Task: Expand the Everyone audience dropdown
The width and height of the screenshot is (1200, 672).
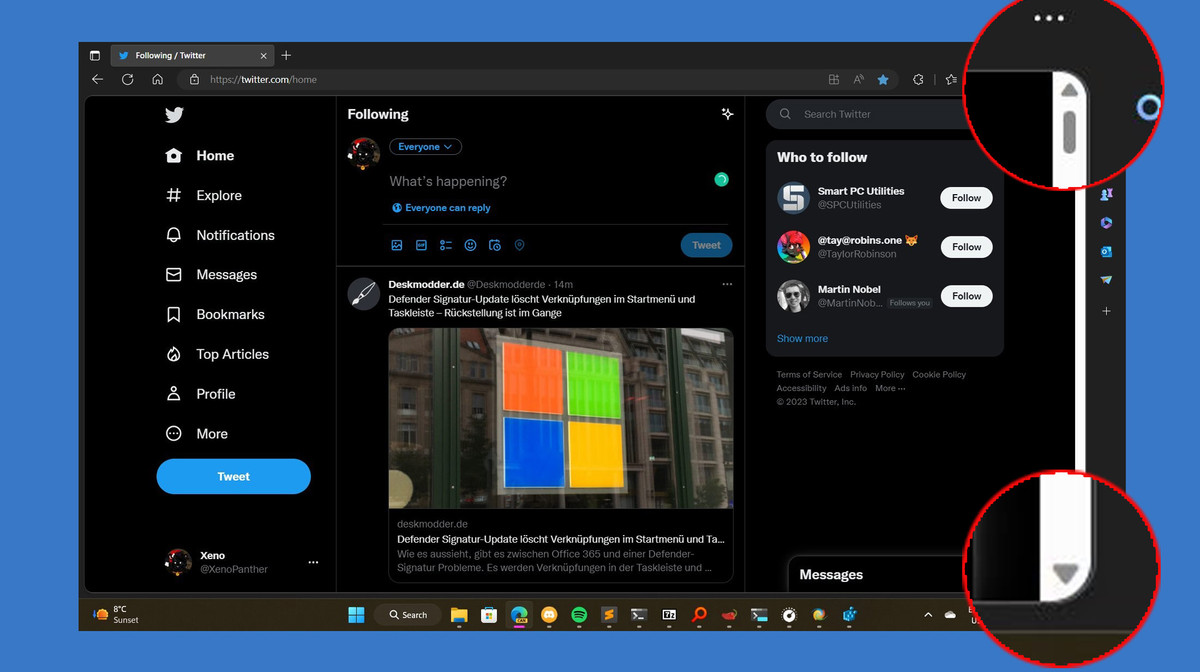Action: 425,147
